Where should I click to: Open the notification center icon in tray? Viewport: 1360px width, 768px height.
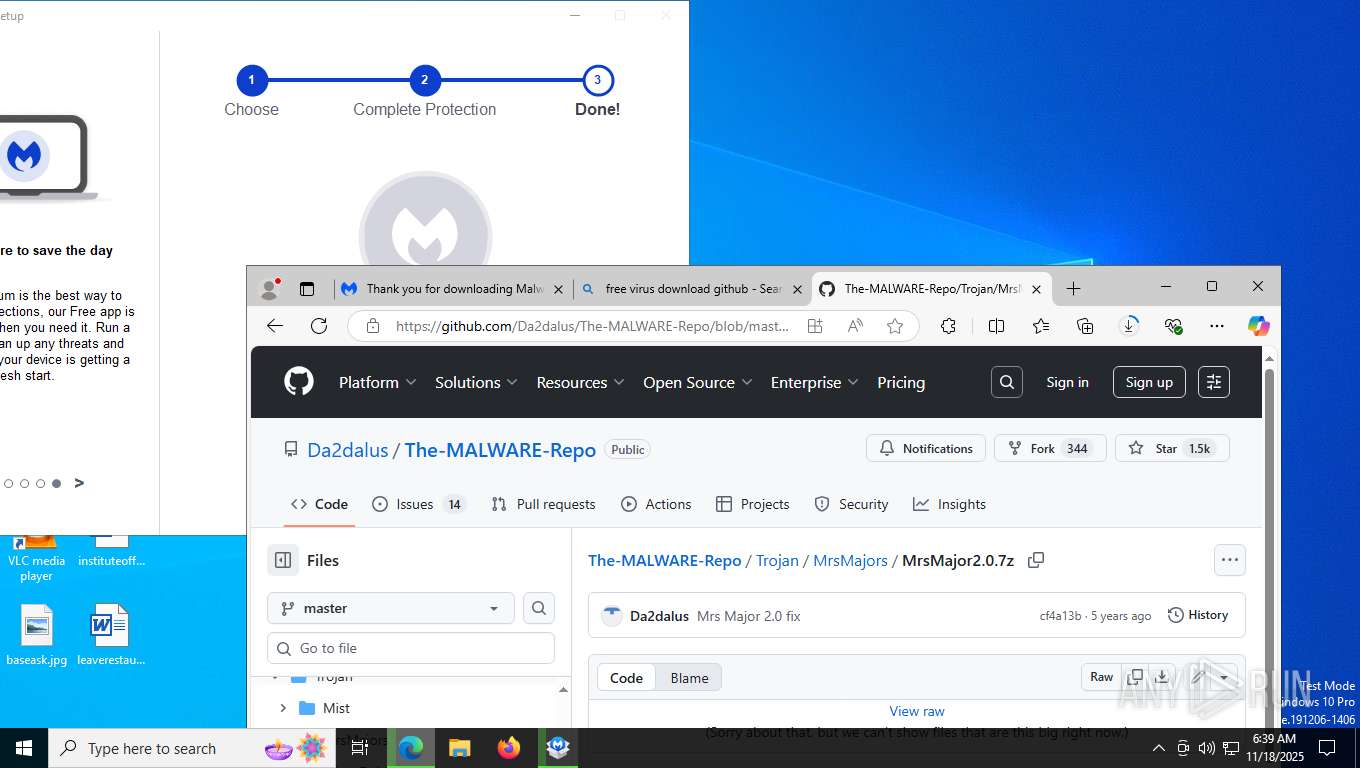tap(1328, 748)
